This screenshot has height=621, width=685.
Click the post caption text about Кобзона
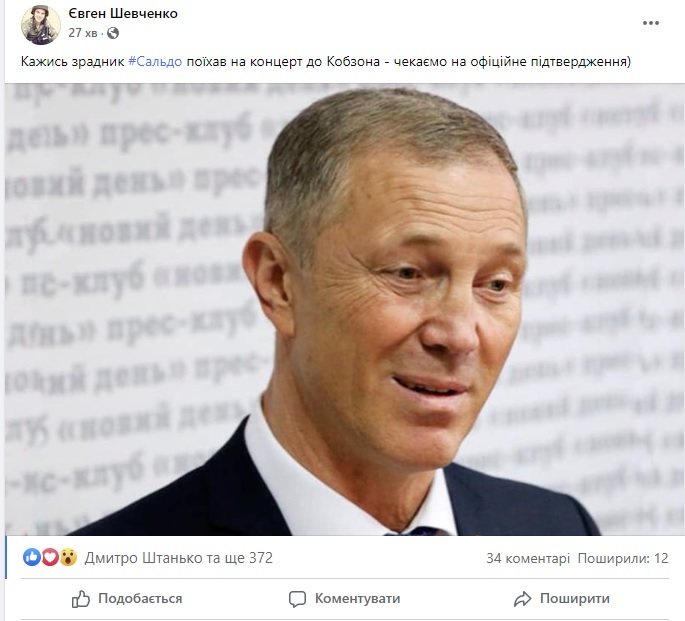pos(326,62)
